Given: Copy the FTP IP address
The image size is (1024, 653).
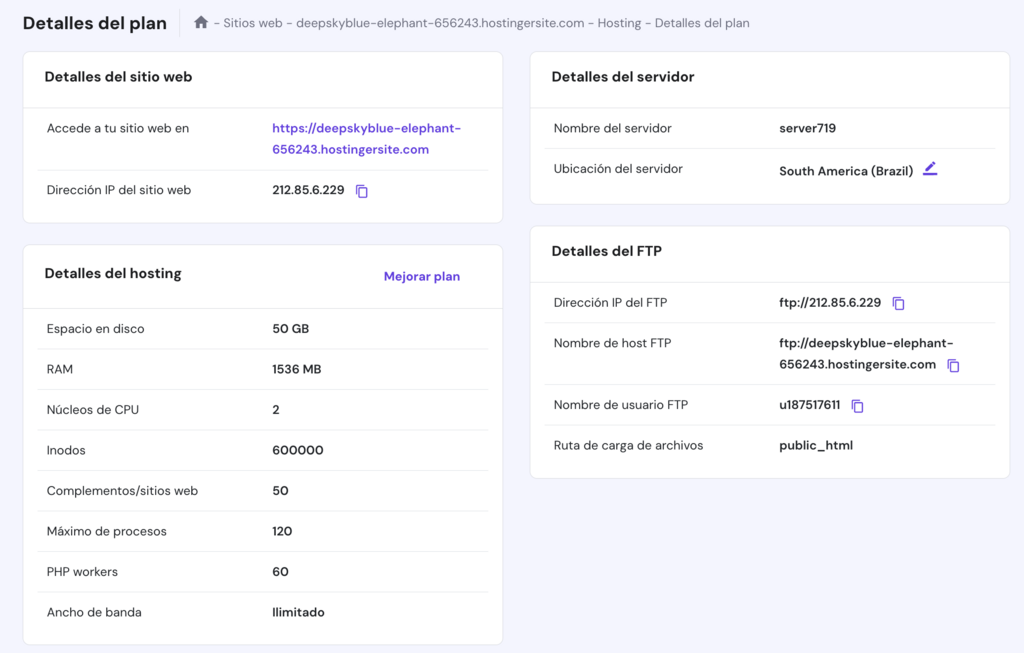Looking at the screenshot, I should click(898, 302).
